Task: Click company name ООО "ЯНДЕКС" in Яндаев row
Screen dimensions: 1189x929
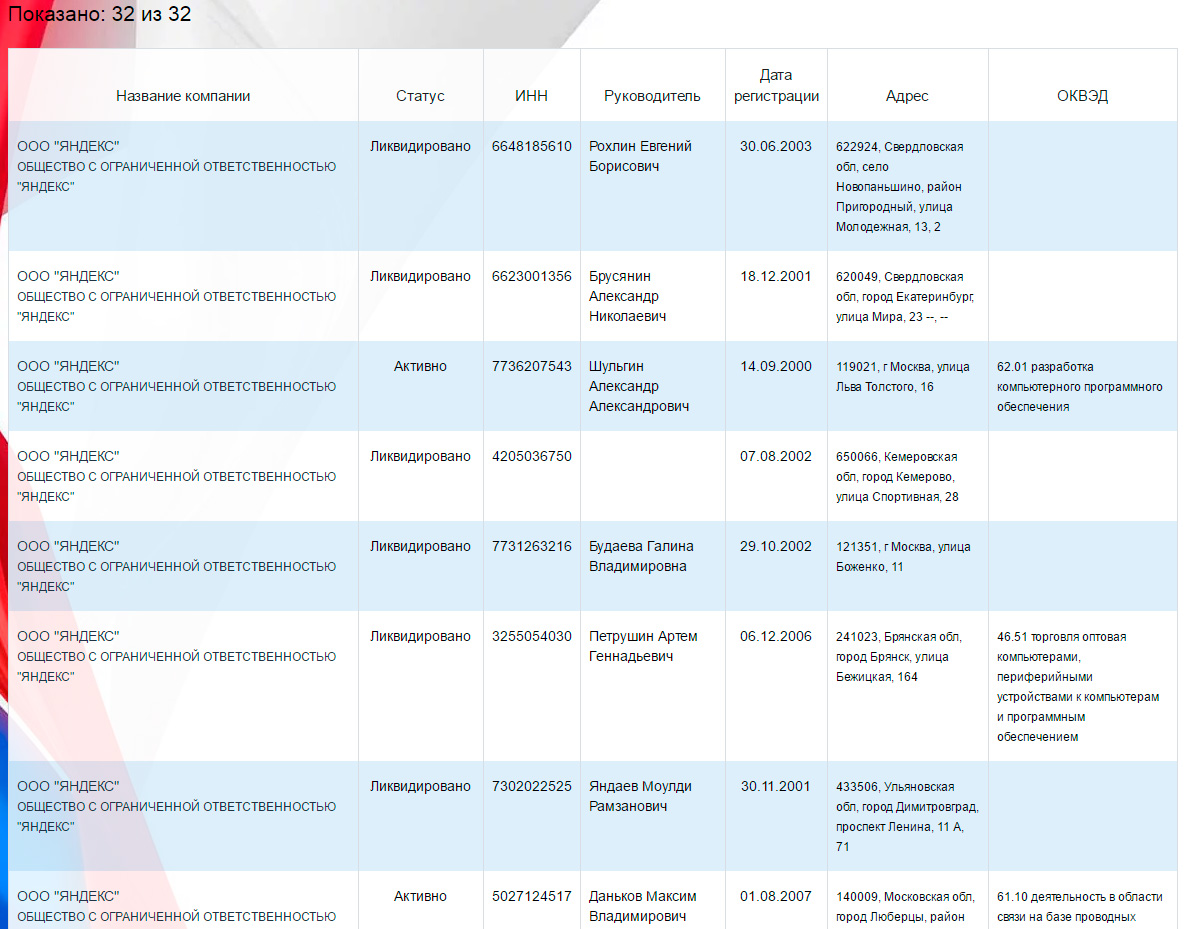Action: pos(68,786)
